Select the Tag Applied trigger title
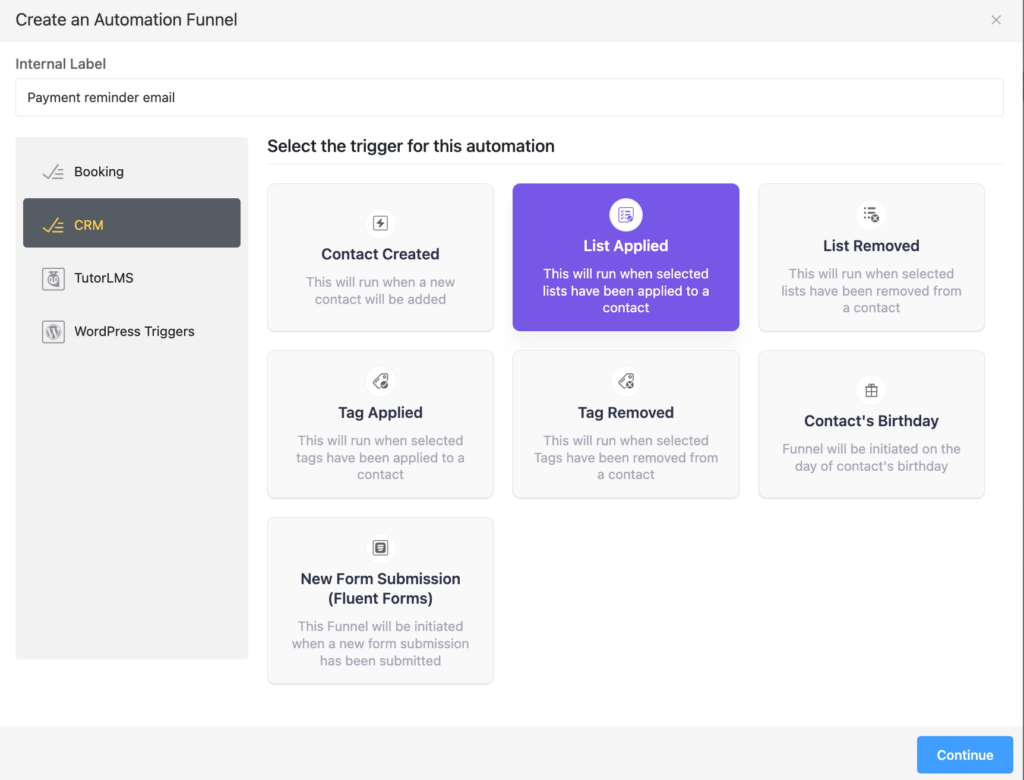The height and width of the screenshot is (780, 1024). click(380, 412)
